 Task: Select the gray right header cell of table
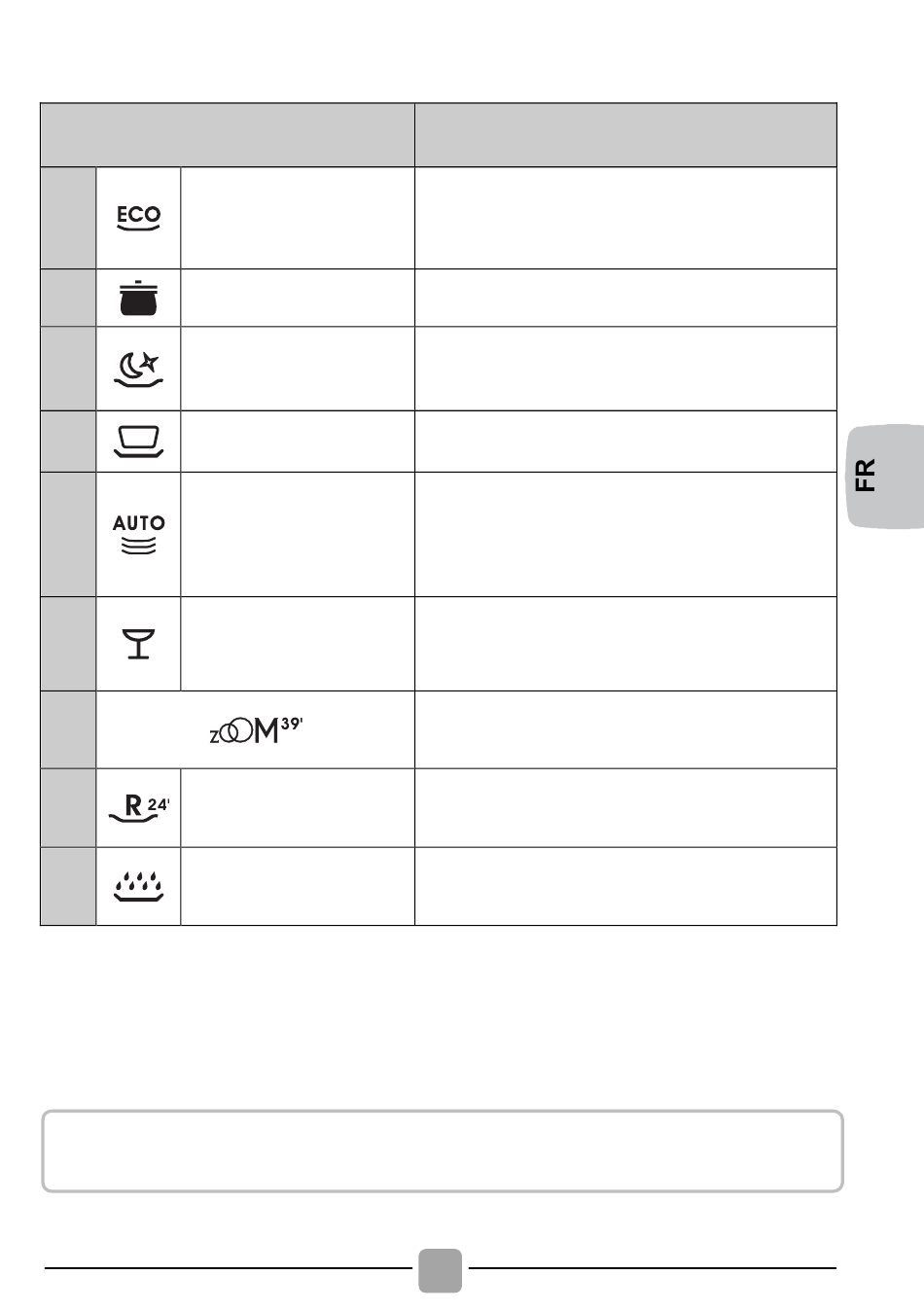tap(625, 135)
